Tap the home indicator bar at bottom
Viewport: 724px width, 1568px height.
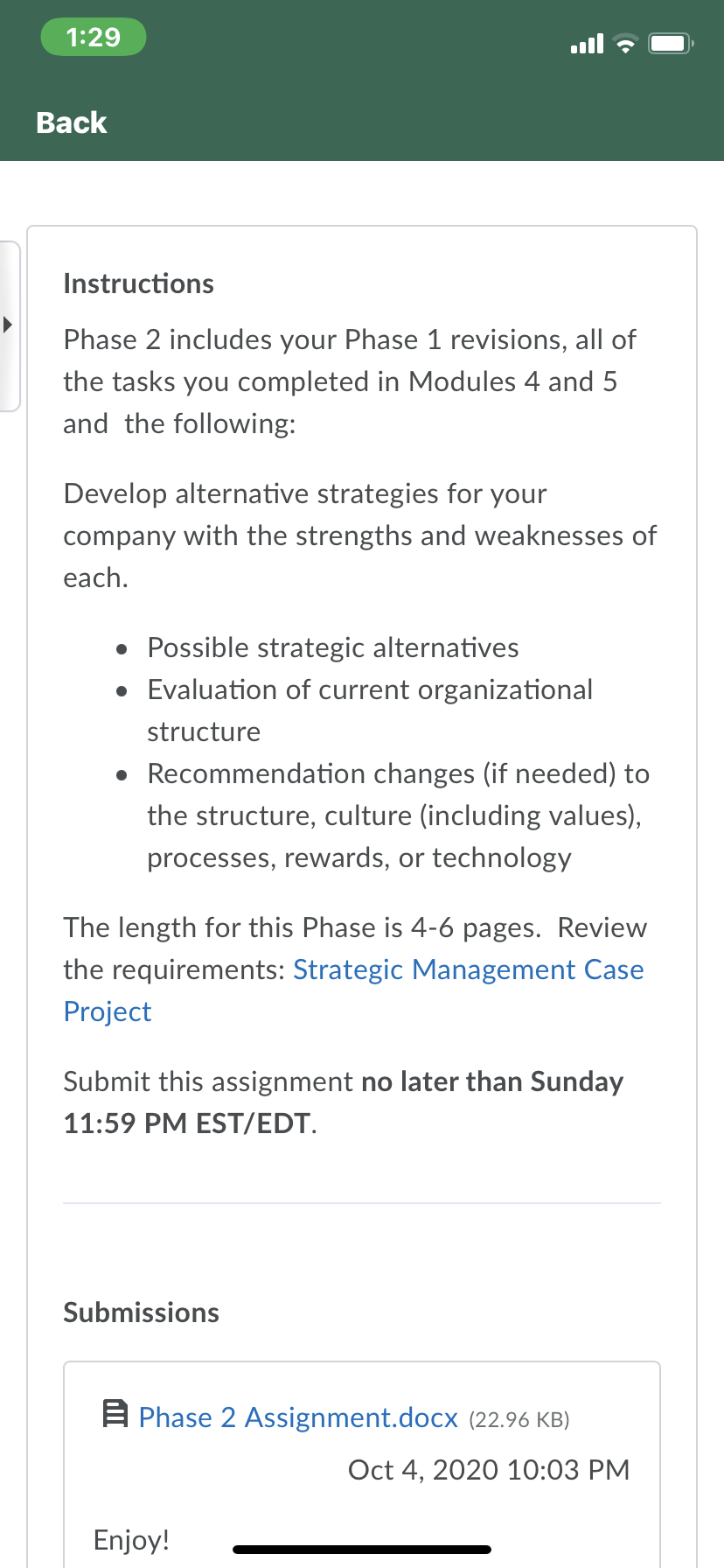(362, 1550)
